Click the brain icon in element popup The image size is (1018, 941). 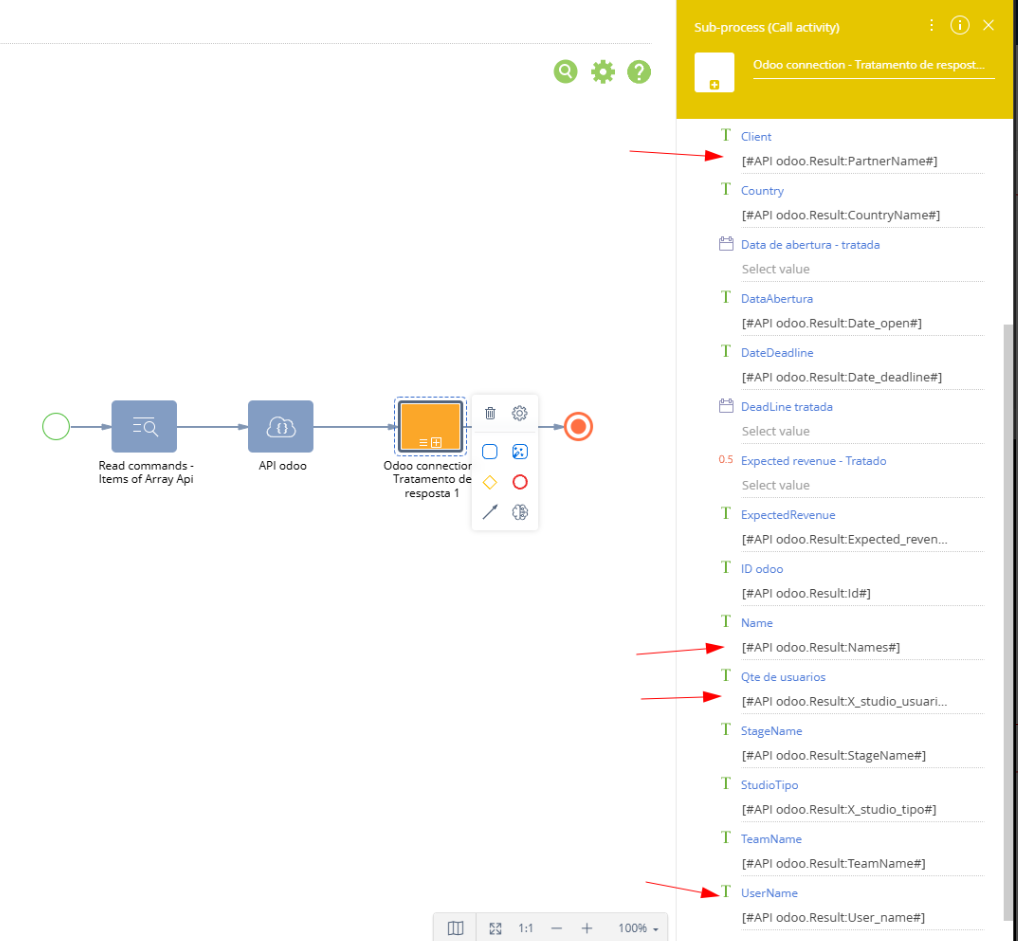pyautogui.click(x=519, y=512)
